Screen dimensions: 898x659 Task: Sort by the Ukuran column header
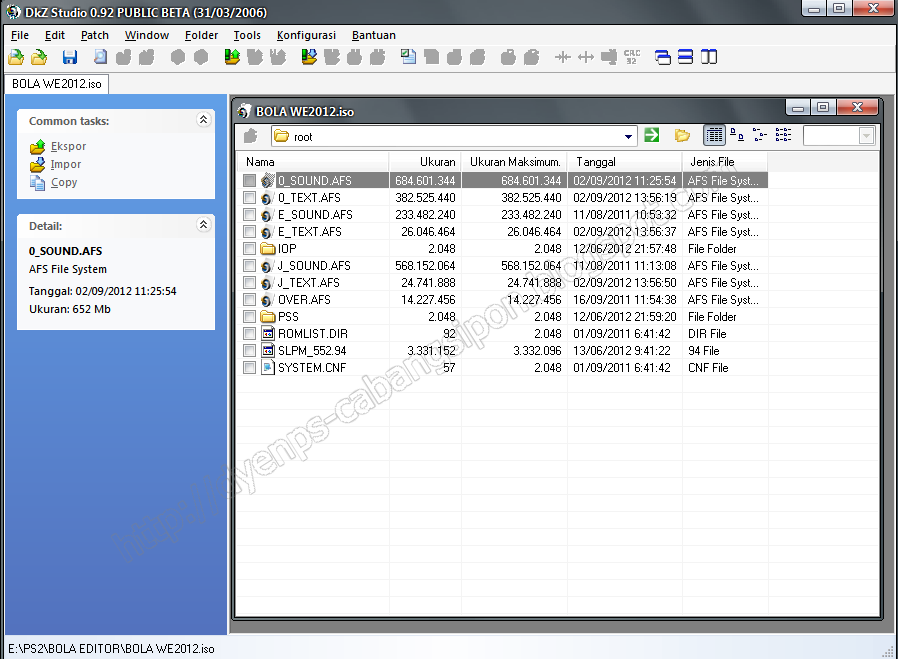point(425,162)
